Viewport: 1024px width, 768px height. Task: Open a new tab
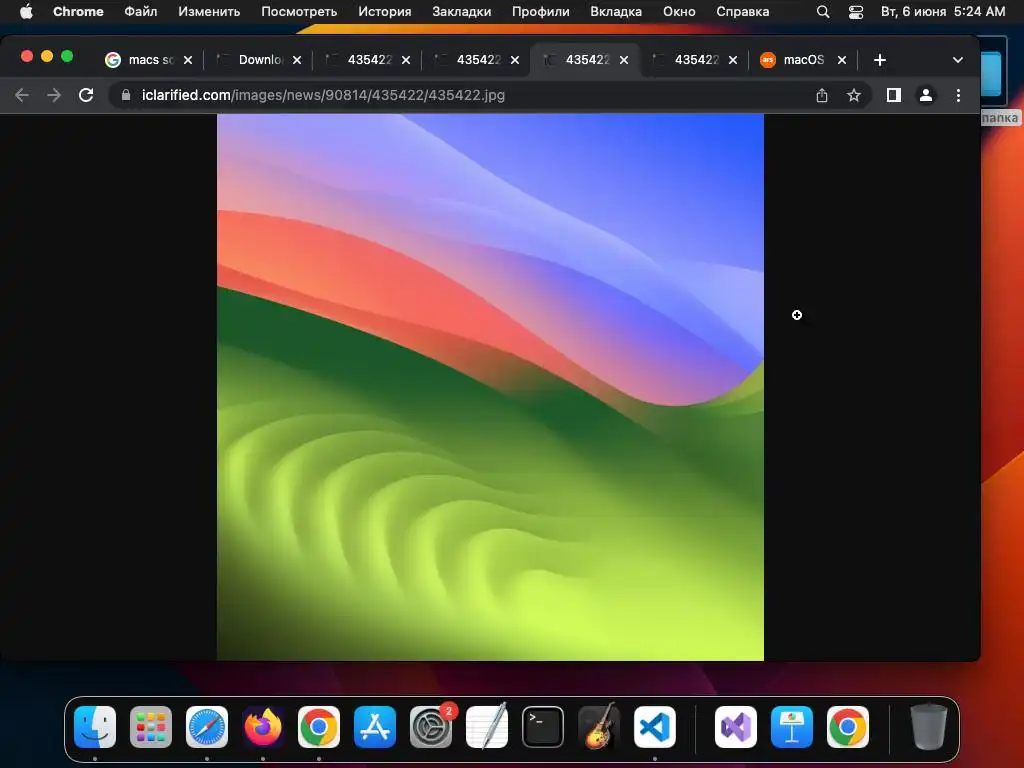pyautogui.click(x=880, y=60)
